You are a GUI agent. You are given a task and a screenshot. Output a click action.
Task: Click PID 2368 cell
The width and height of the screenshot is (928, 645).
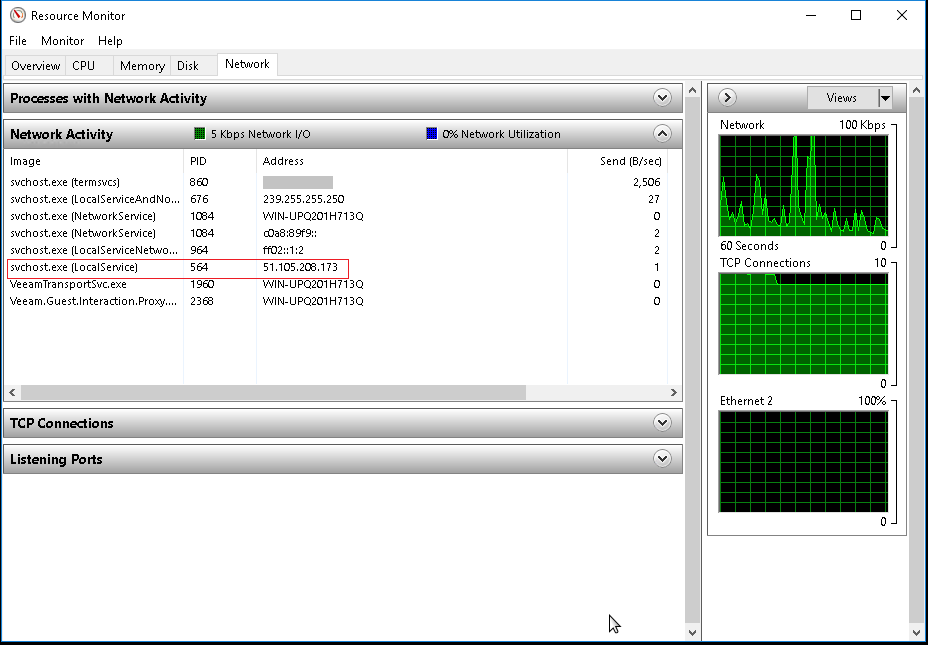tap(202, 301)
